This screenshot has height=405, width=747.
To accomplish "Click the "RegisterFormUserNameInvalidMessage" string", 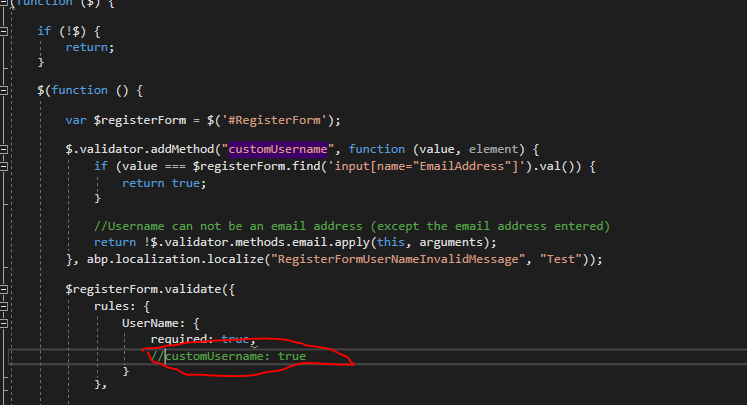I will [x=398, y=259].
